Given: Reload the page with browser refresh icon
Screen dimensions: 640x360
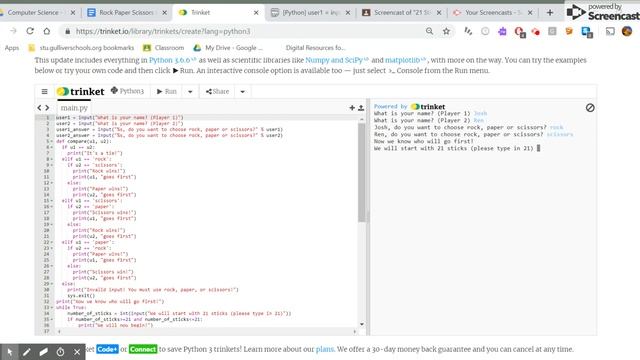Looking at the screenshot, I should pyautogui.click(x=30, y=31).
